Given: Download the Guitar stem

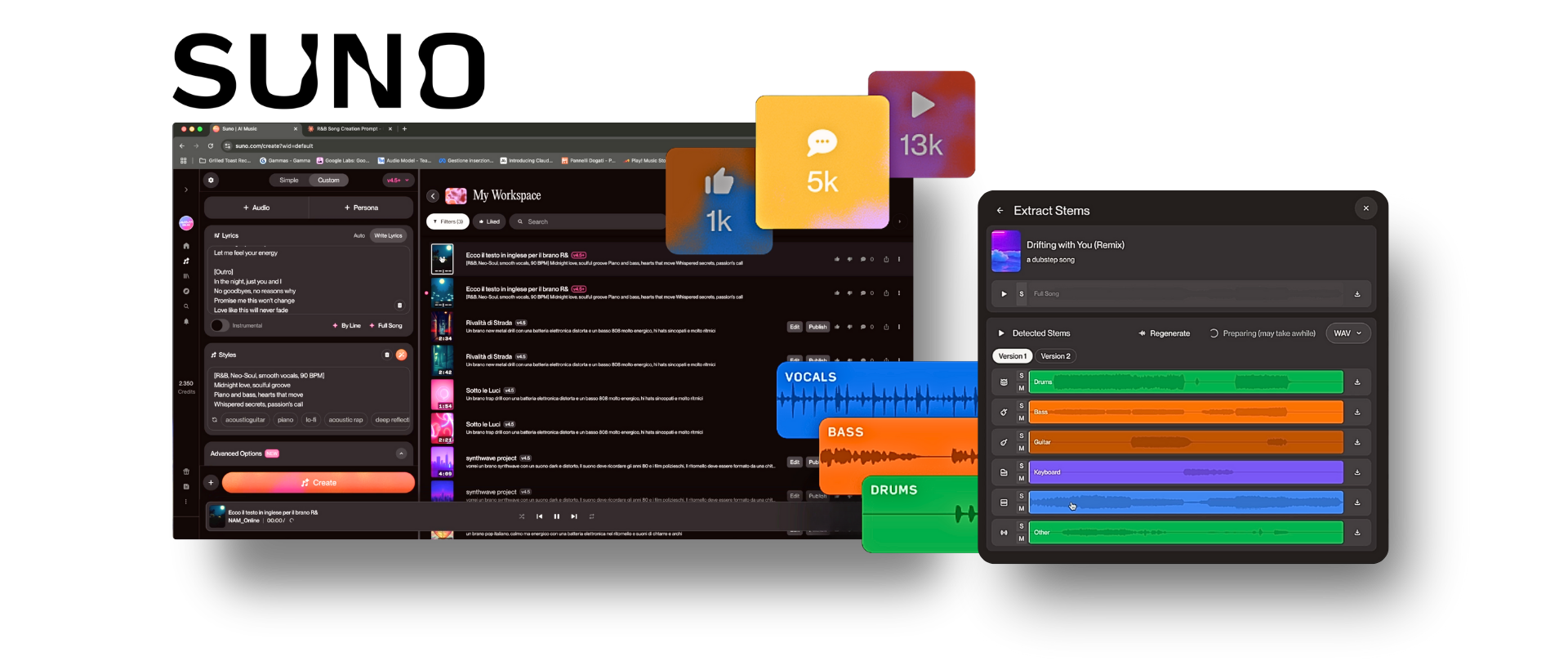Looking at the screenshot, I should [x=1357, y=442].
